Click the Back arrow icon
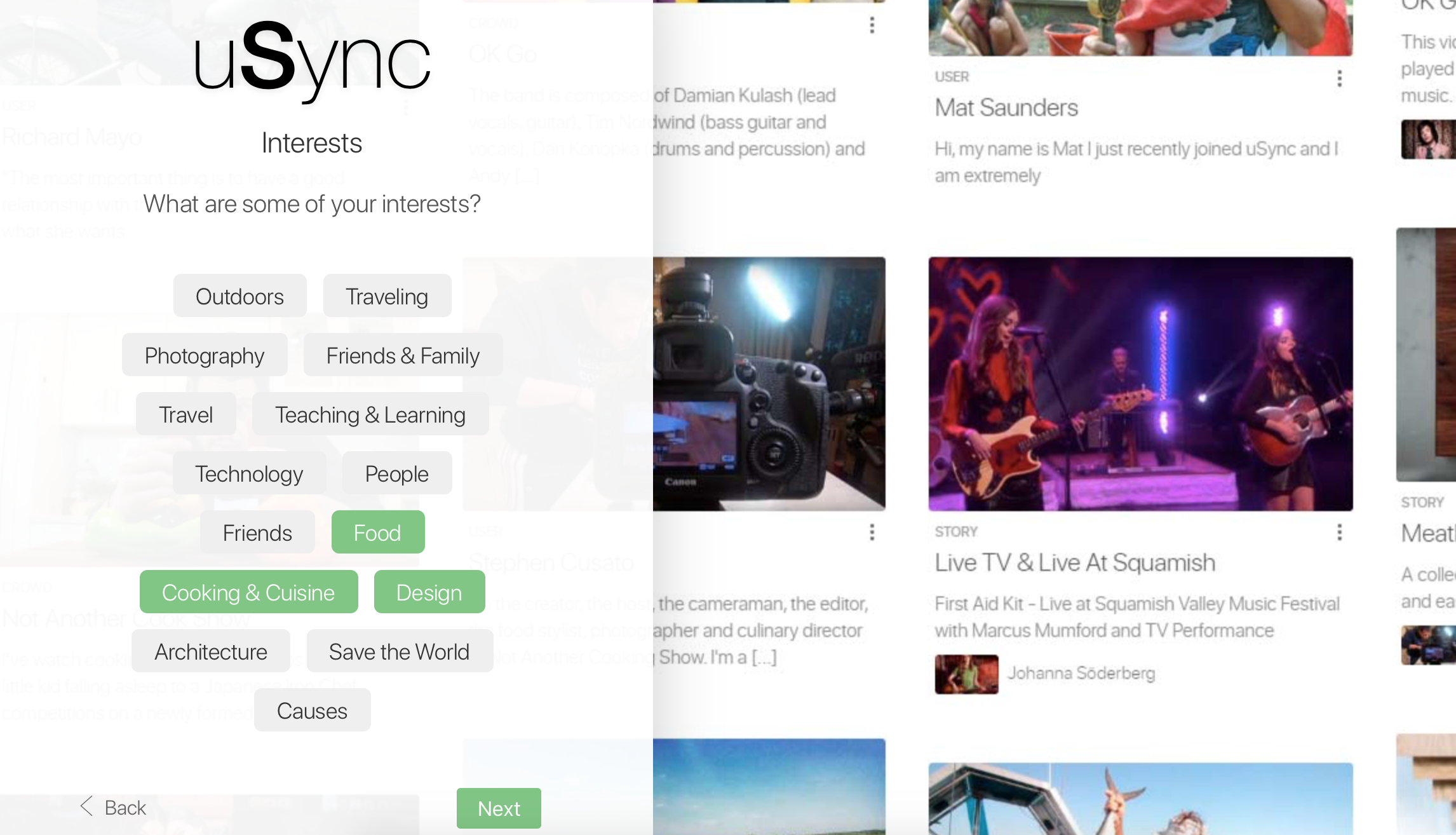Image resolution: width=1456 pixels, height=835 pixels. click(87, 806)
